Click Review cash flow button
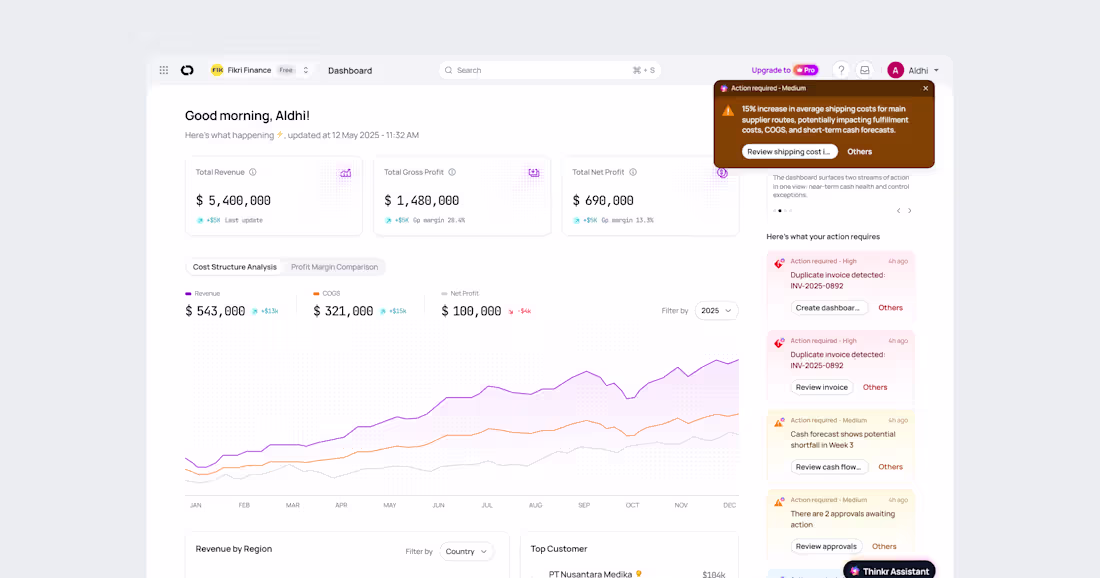 coord(829,466)
